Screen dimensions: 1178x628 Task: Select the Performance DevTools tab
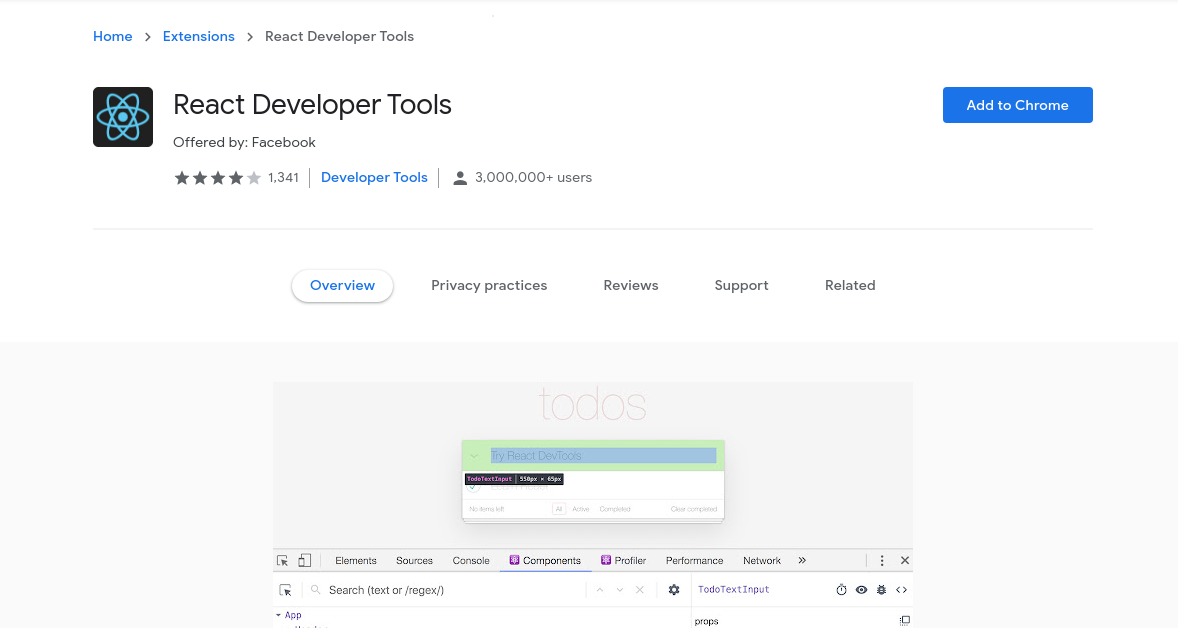pos(694,560)
